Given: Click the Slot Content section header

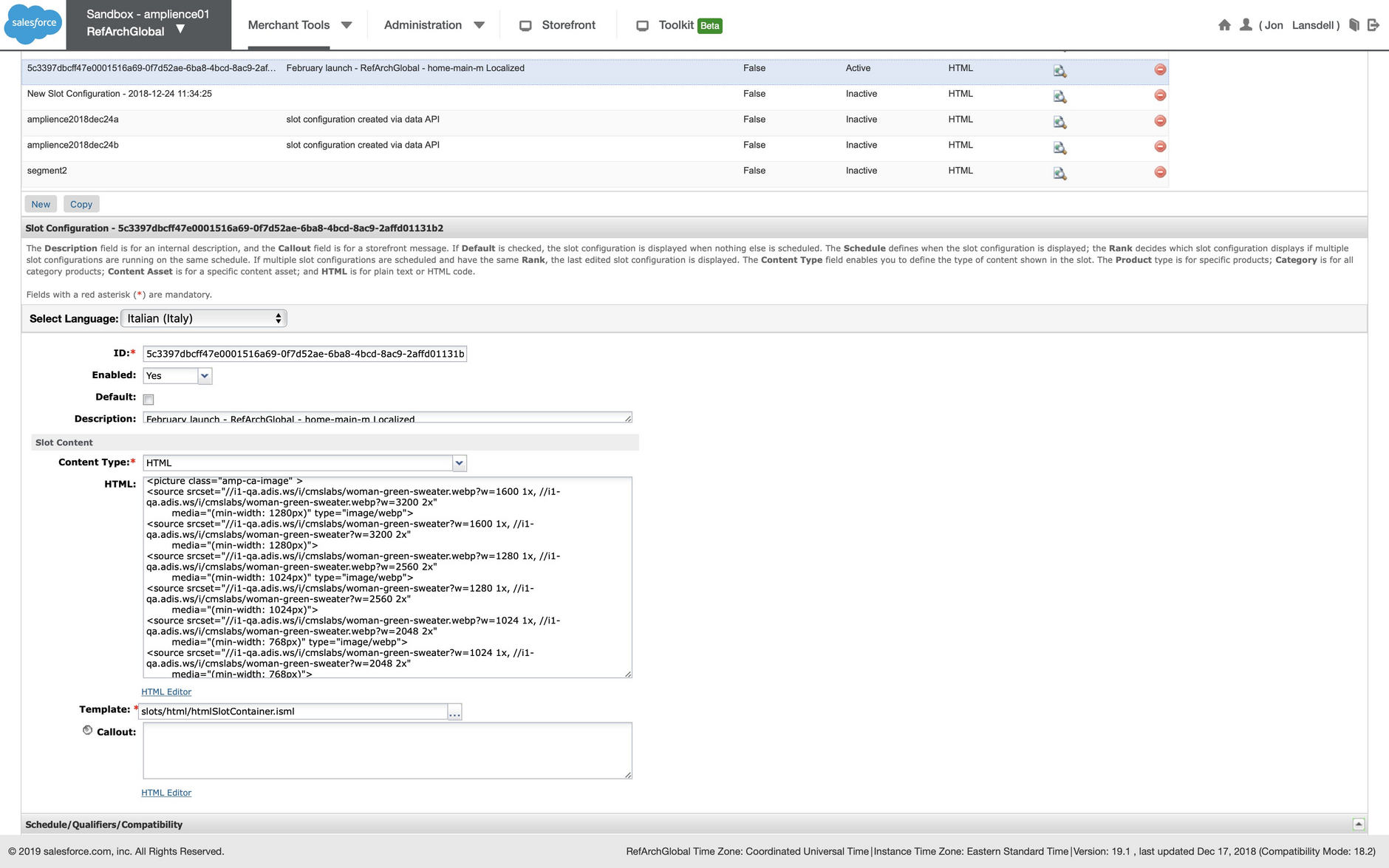Looking at the screenshot, I should coord(335,442).
